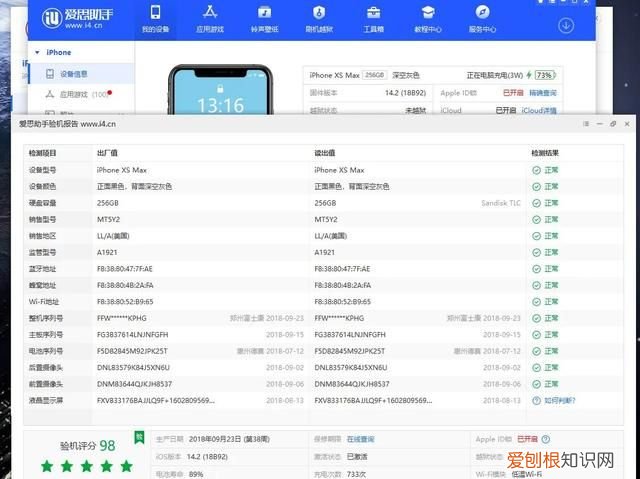Collapse the iPhone tree in sidebar
This screenshot has height=479, width=640.
(x=38, y=52)
